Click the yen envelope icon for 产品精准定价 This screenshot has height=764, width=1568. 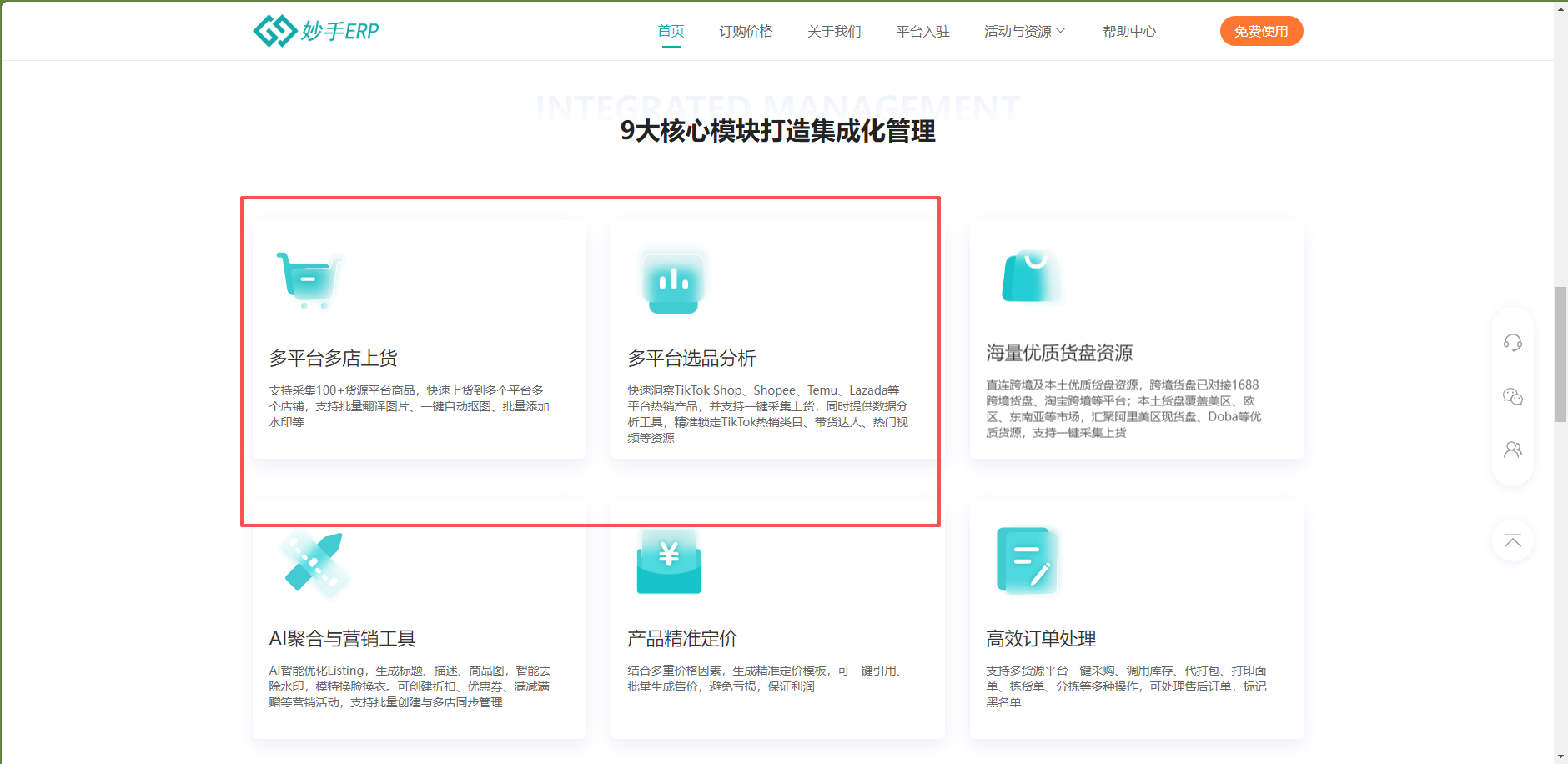click(669, 561)
